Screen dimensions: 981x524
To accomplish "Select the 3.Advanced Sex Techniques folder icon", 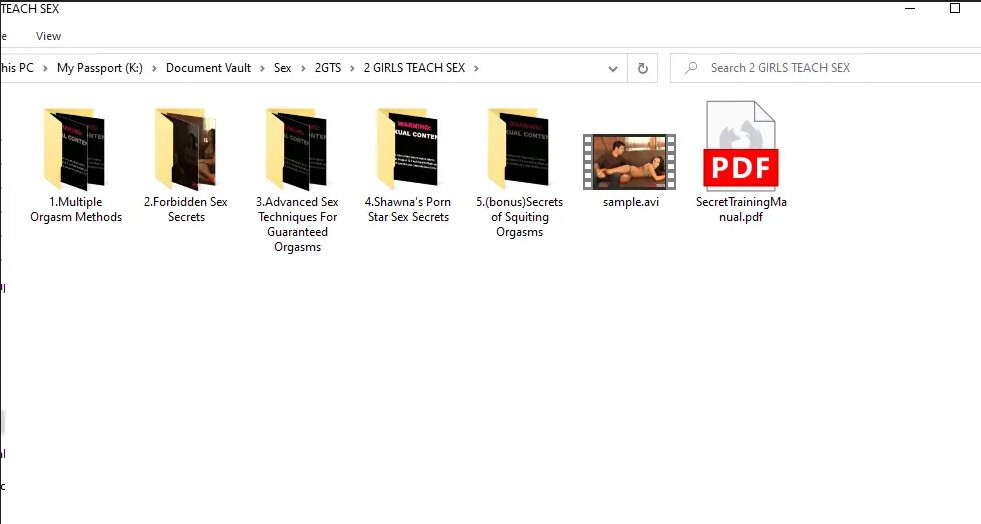I will point(296,149).
